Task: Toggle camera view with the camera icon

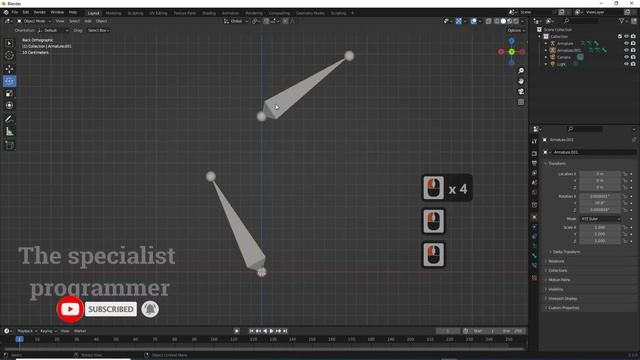Action: (x=521, y=91)
